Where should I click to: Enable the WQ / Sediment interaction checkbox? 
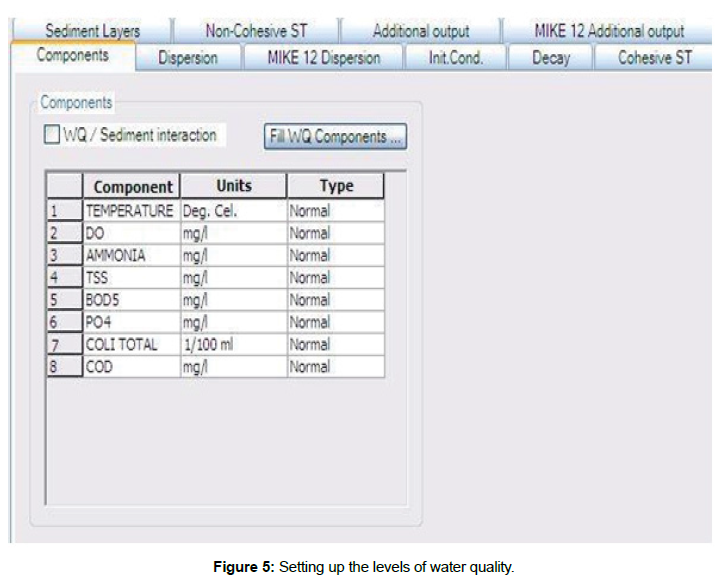point(52,135)
